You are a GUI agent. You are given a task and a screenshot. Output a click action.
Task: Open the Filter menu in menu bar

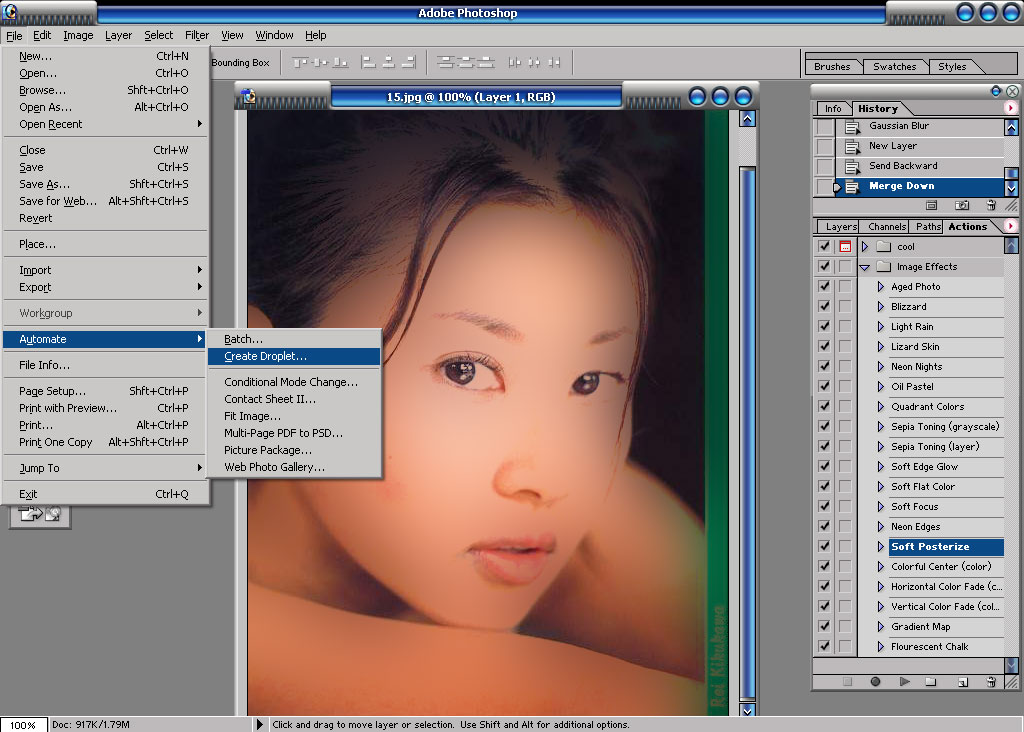(197, 35)
